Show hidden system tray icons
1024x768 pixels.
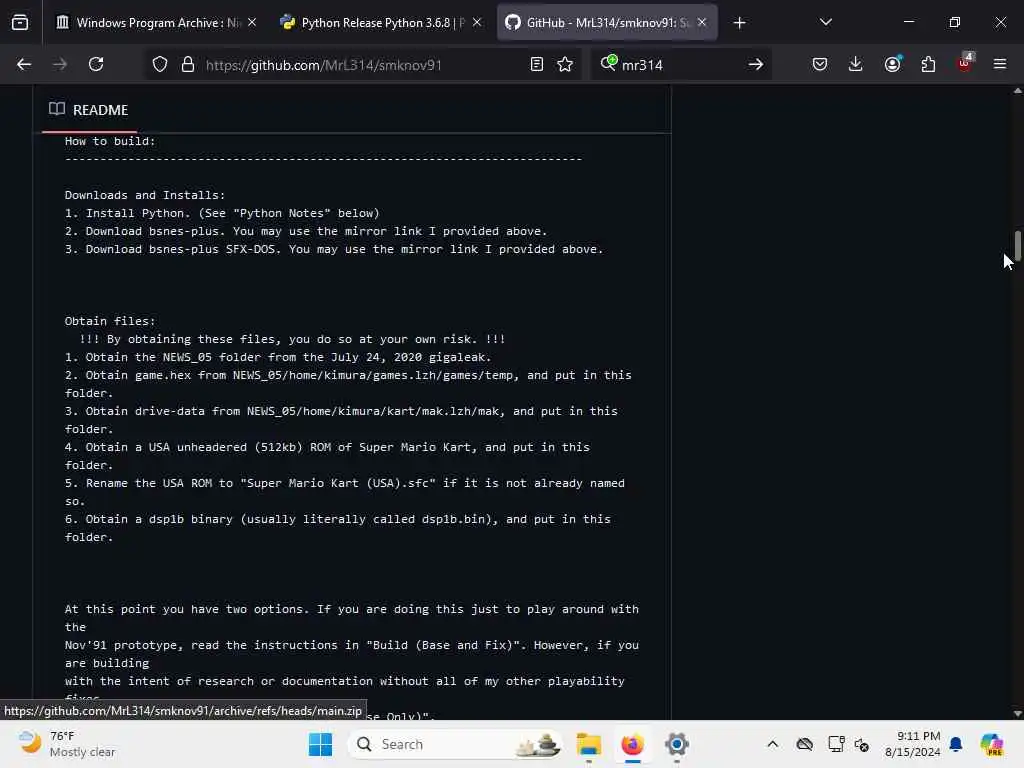pyautogui.click(x=773, y=744)
